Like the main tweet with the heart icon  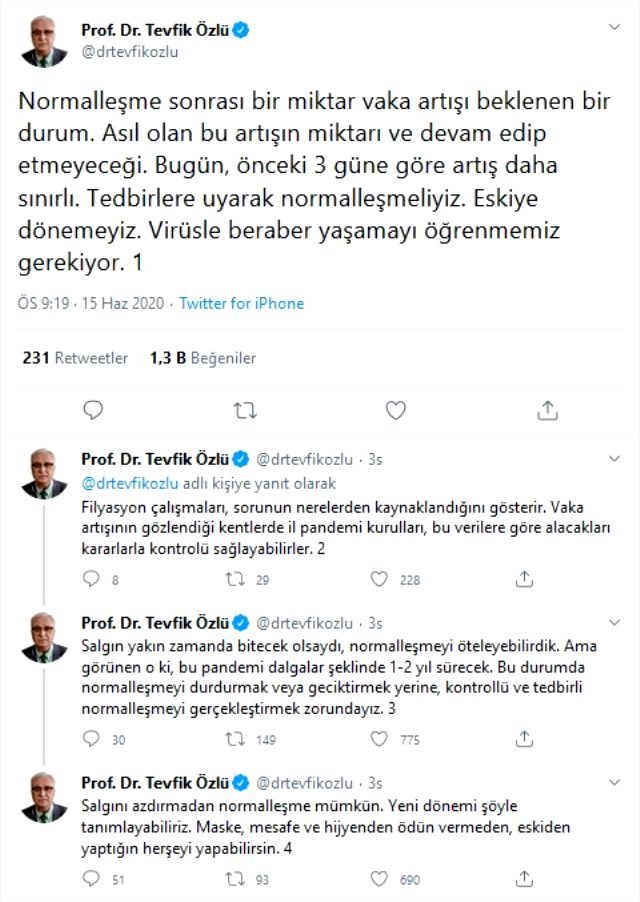click(x=396, y=410)
